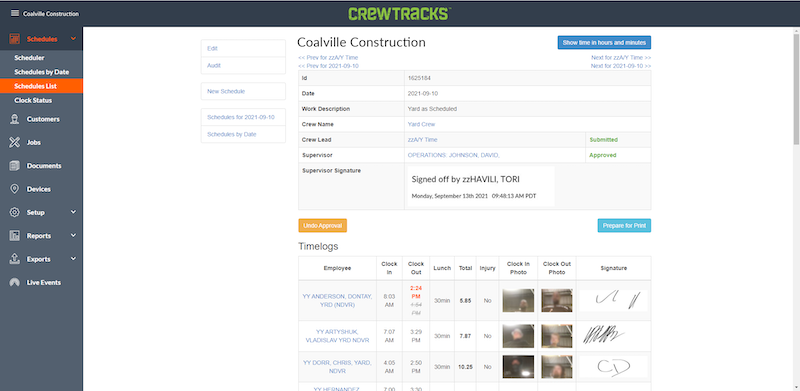Go to Prev for zzA/Y Time
Viewport: 800px width, 391px height.
pos(328,58)
